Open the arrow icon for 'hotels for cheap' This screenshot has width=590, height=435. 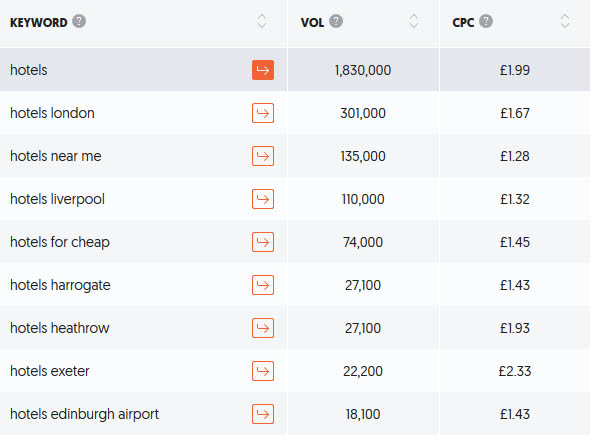263,242
